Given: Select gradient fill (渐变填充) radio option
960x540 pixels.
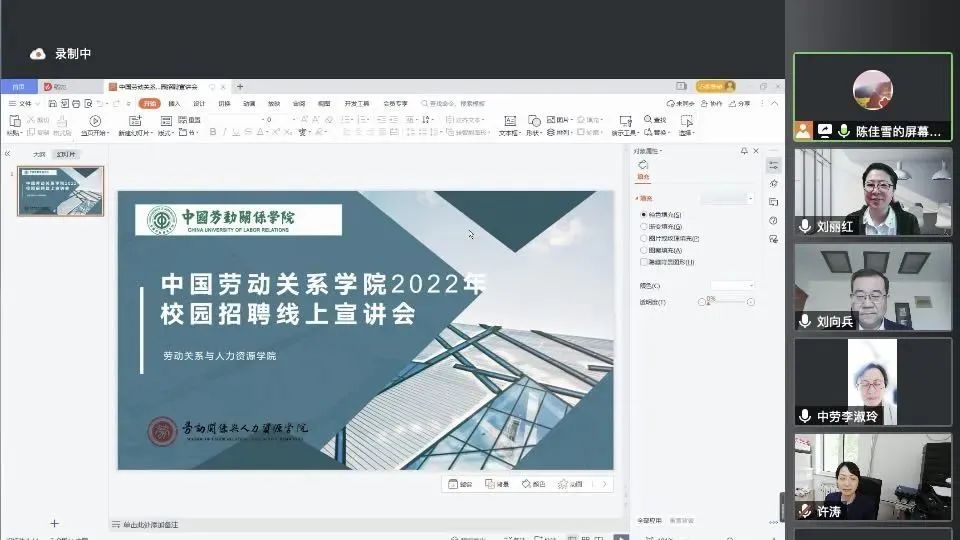Looking at the screenshot, I should click(643, 227).
